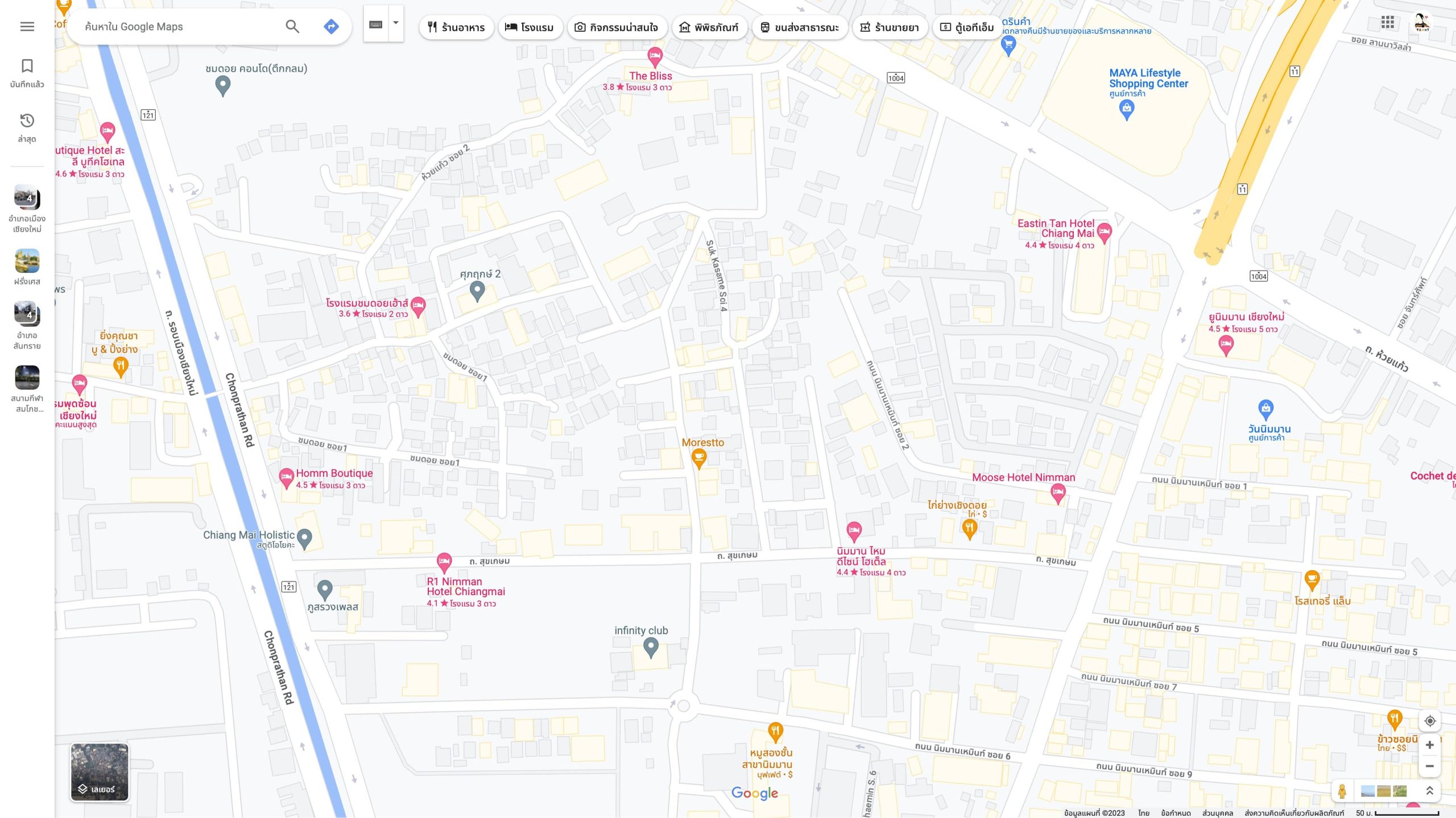Viewport: 1456px width, 818px height.
Task: Click the ข้อกำหนด footer link
Action: click(x=1176, y=813)
